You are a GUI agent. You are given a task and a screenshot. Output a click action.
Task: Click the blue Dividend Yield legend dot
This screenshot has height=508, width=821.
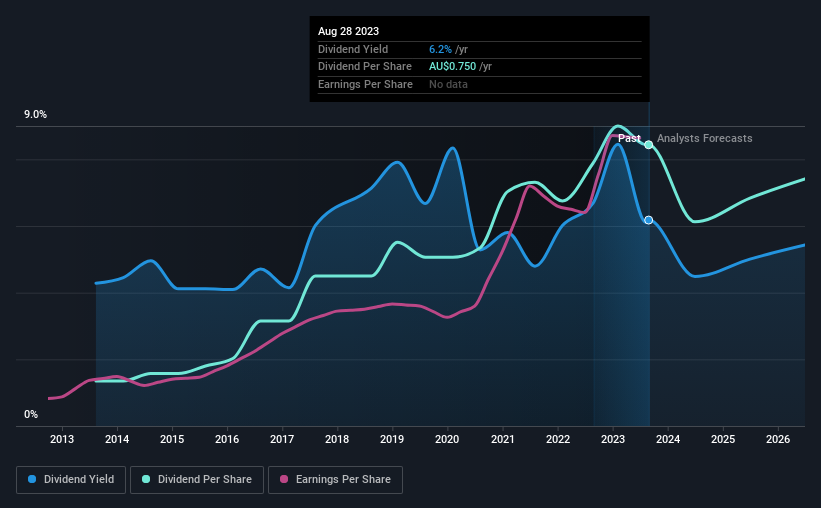(x=32, y=479)
